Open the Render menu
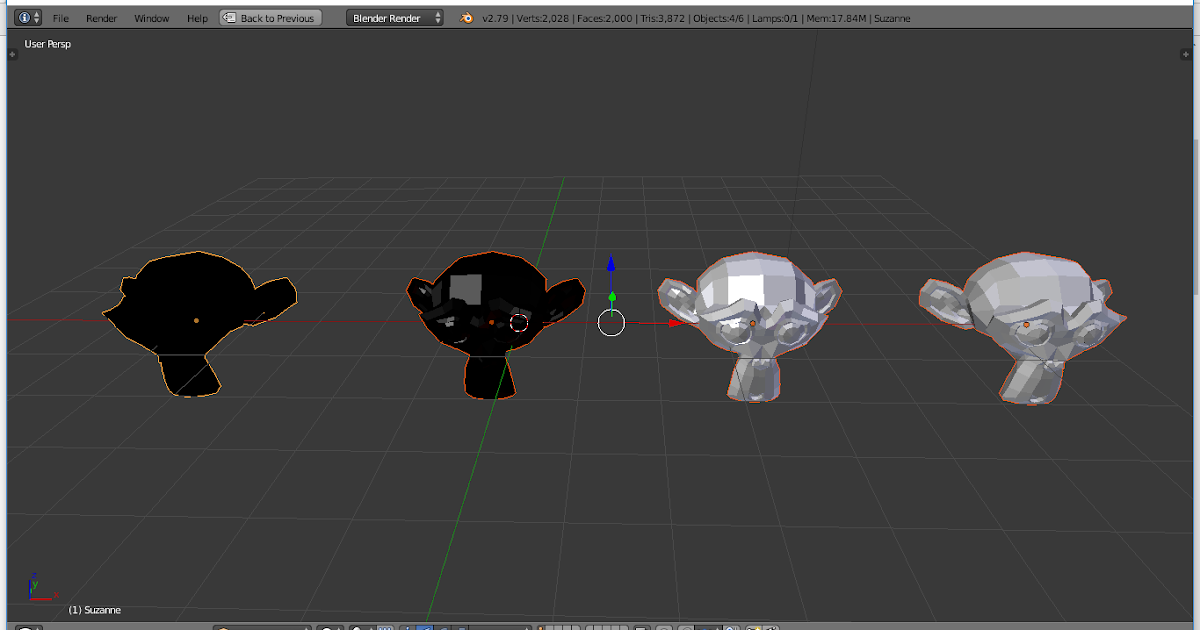The width and height of the screenshot is (1200, 630). click(x=101, y=17)
